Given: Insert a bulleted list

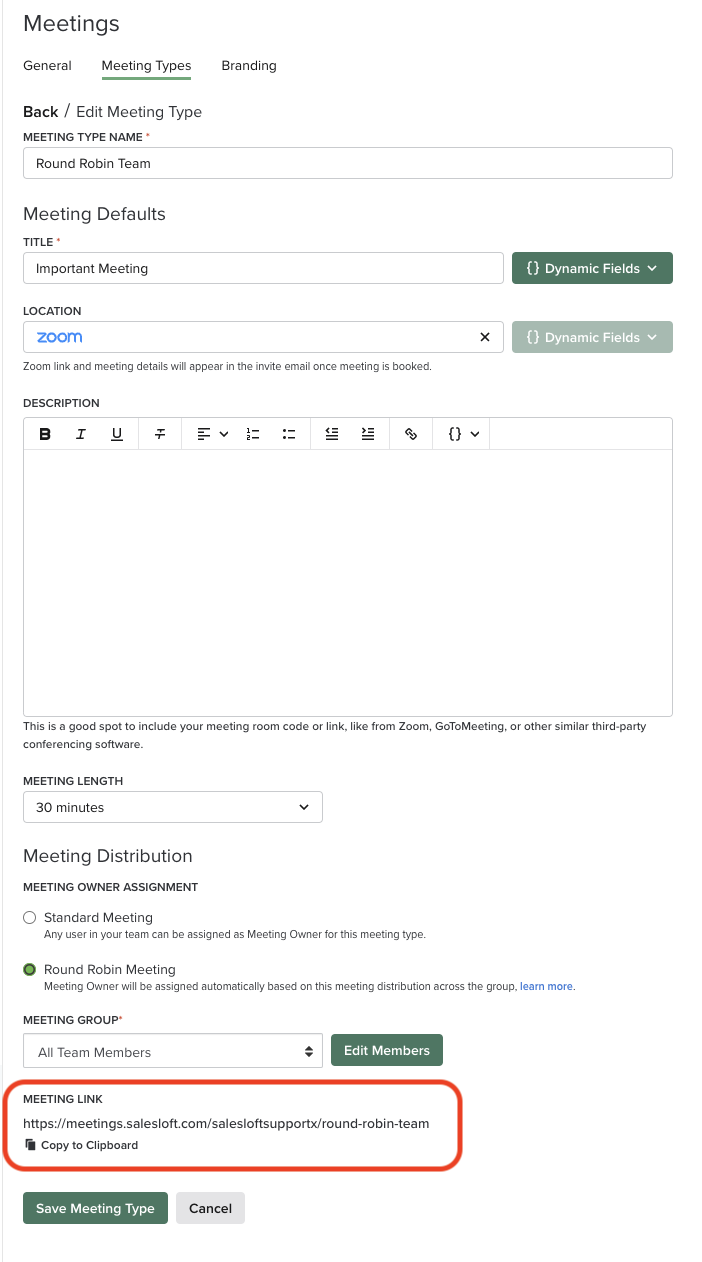Looking at the screenshot, I should pos(289,434).
